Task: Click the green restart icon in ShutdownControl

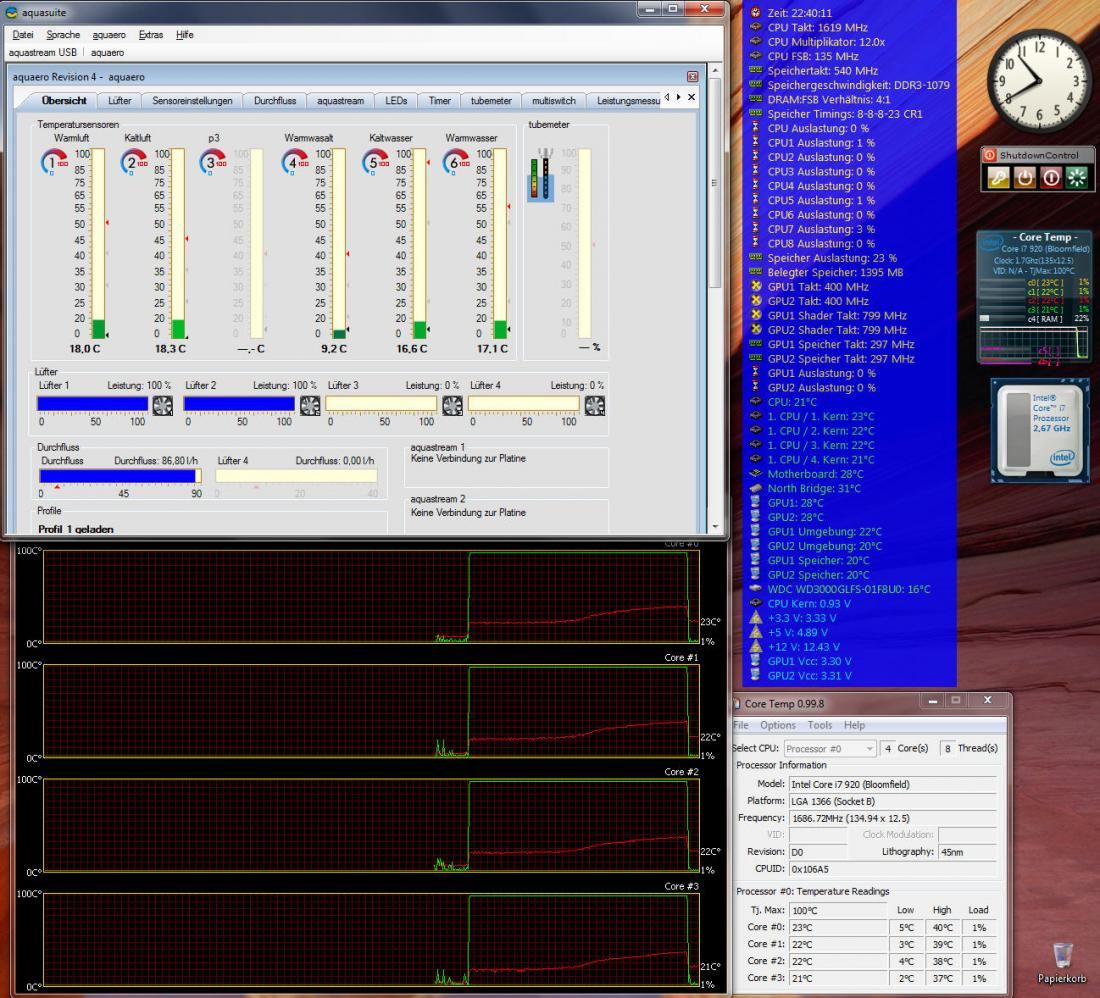Action: (1077, 177)
